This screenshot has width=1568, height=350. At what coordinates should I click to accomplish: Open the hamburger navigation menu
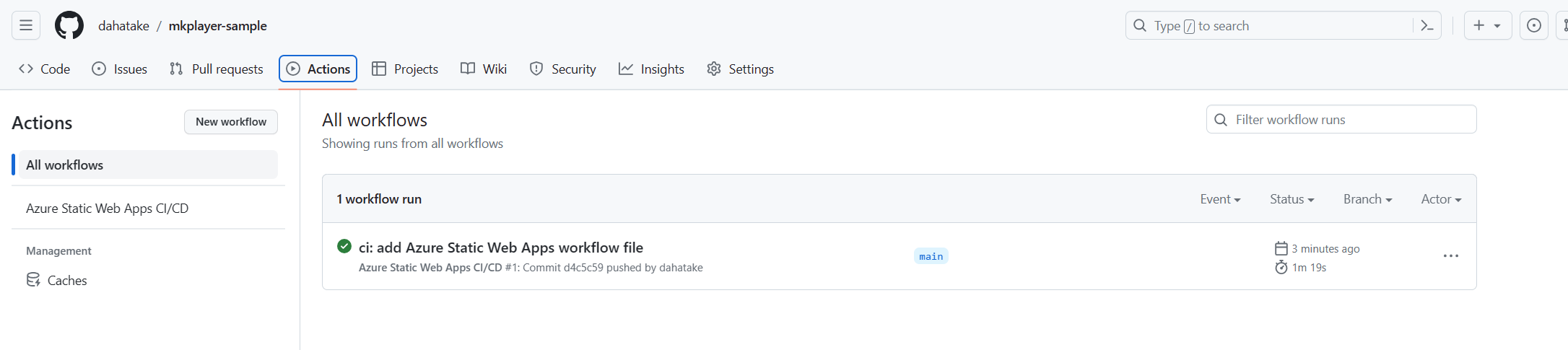point(26,25)
